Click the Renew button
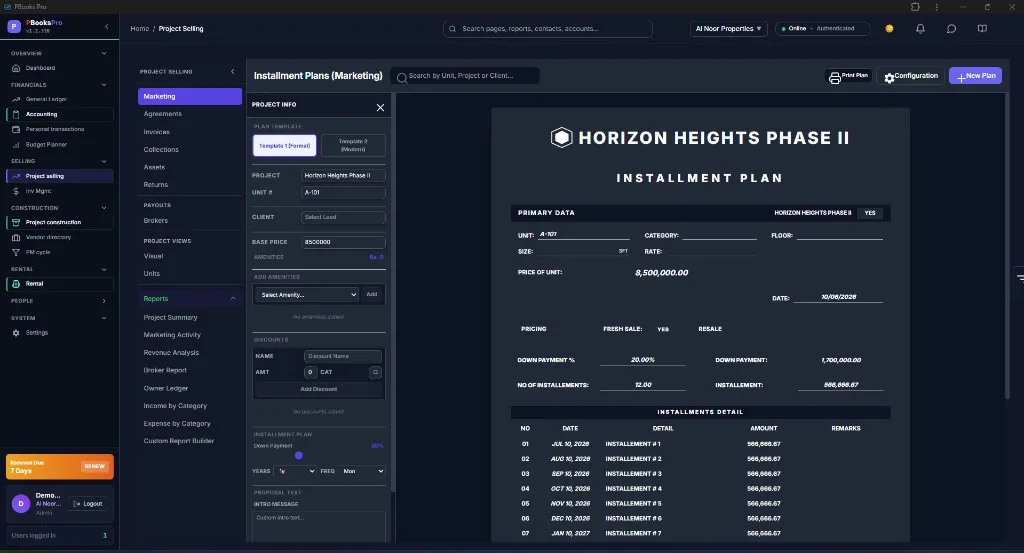Viewport: 1024px width, 553px height. (94, 466)
